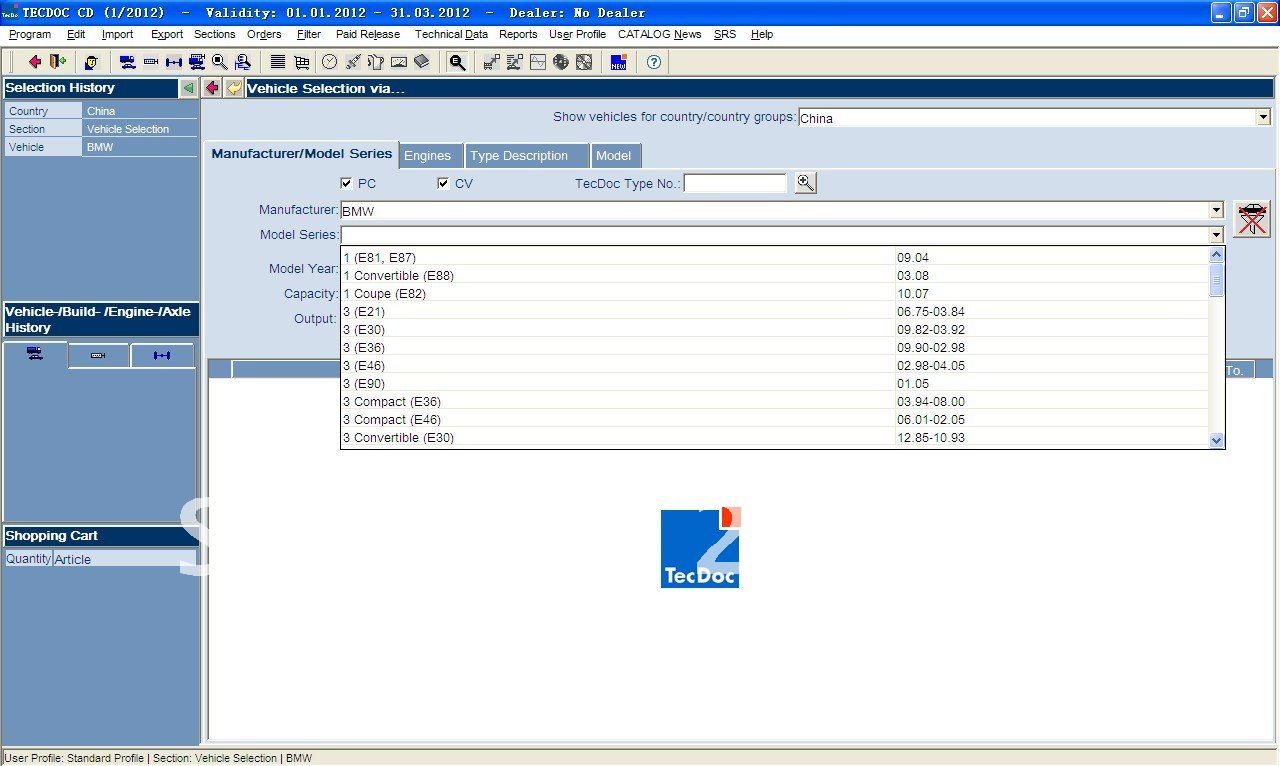Open the Program menu
Screen dimensions: 1280x766
coord(30,34)
